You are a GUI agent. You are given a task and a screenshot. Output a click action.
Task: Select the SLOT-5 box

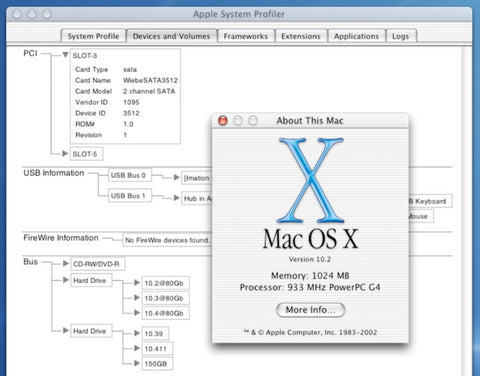coord(86,154)
